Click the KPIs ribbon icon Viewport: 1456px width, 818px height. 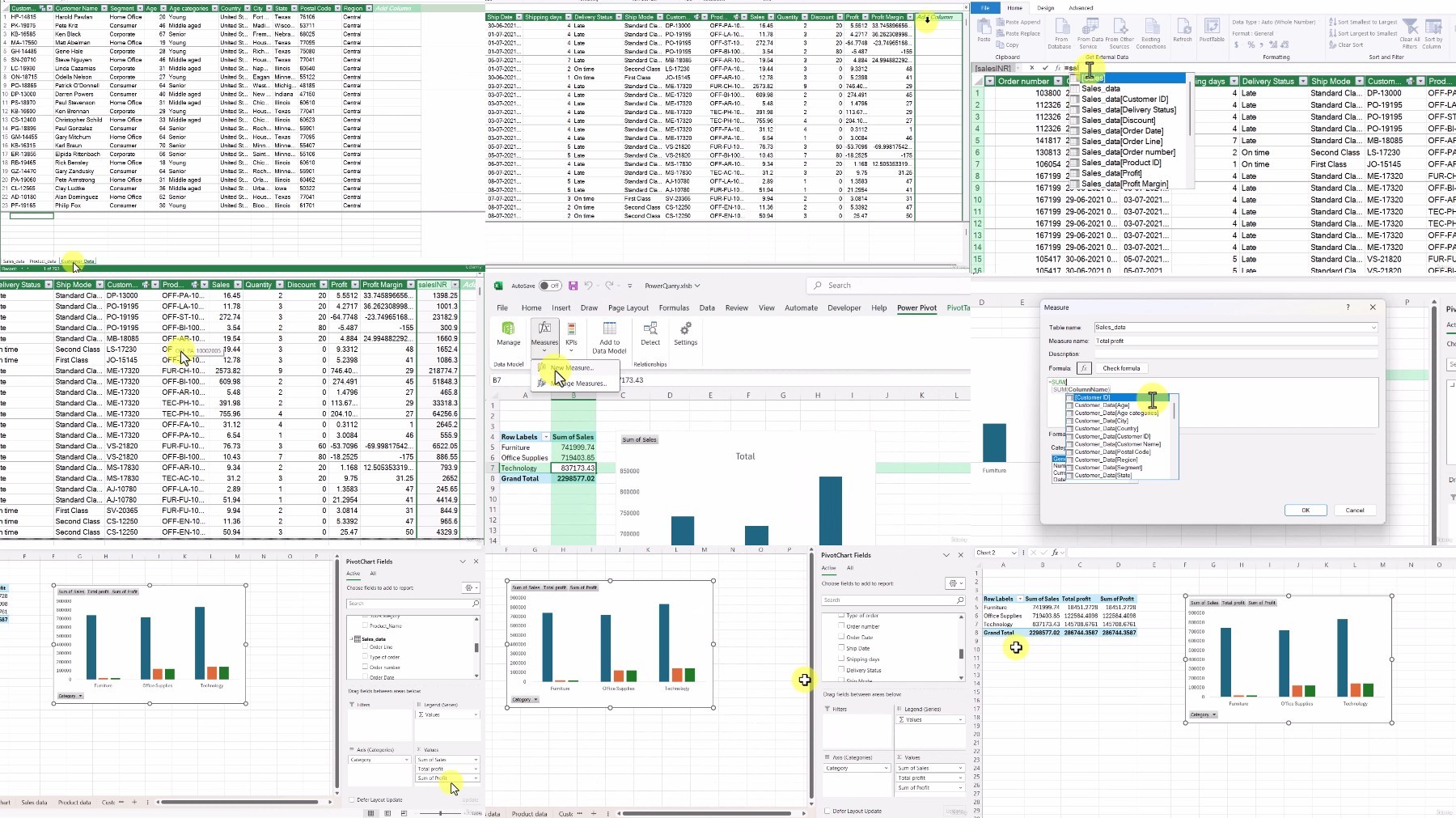pos(571,328)
